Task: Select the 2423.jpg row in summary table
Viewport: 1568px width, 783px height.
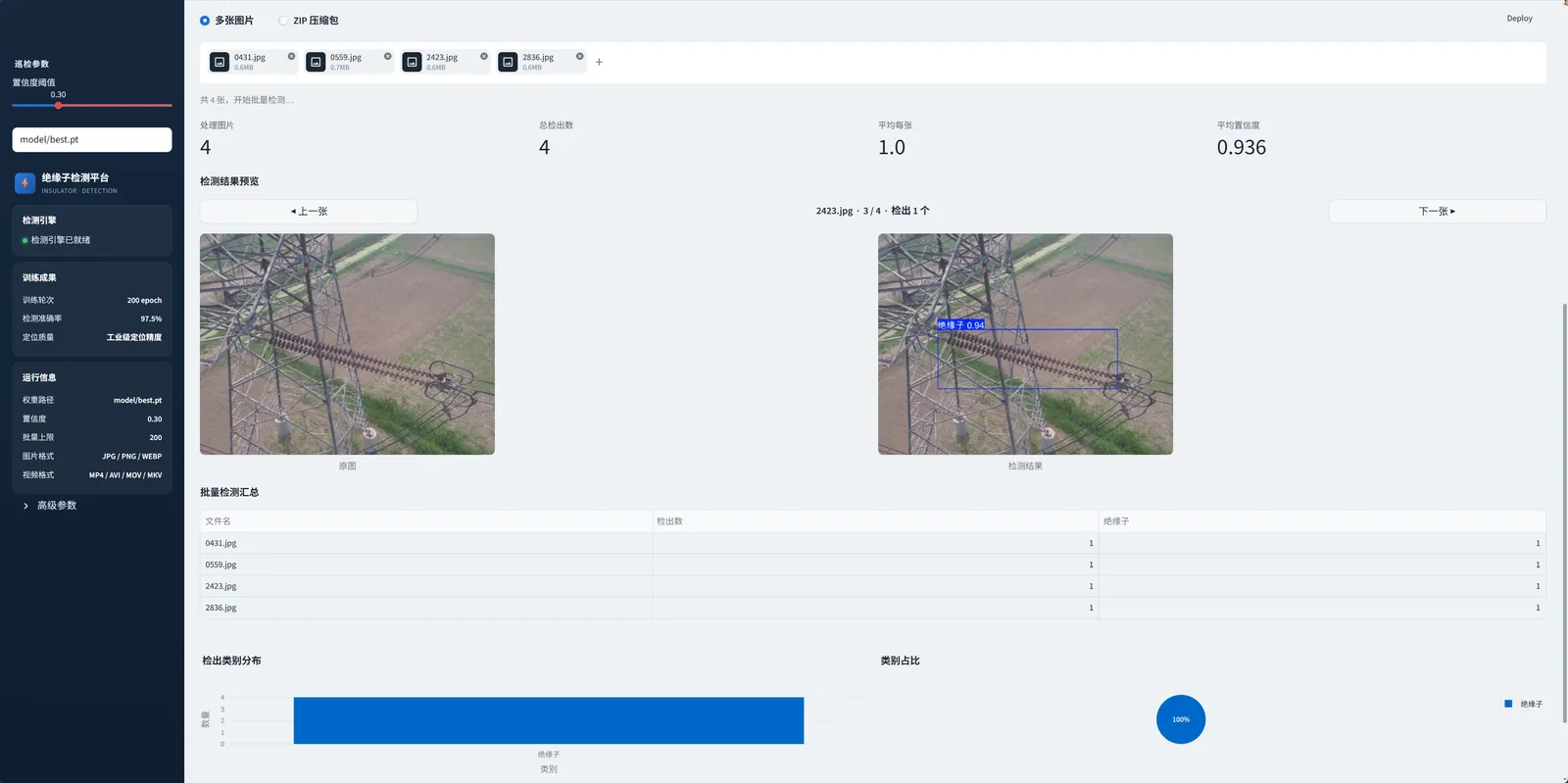Action: (872, 586)
